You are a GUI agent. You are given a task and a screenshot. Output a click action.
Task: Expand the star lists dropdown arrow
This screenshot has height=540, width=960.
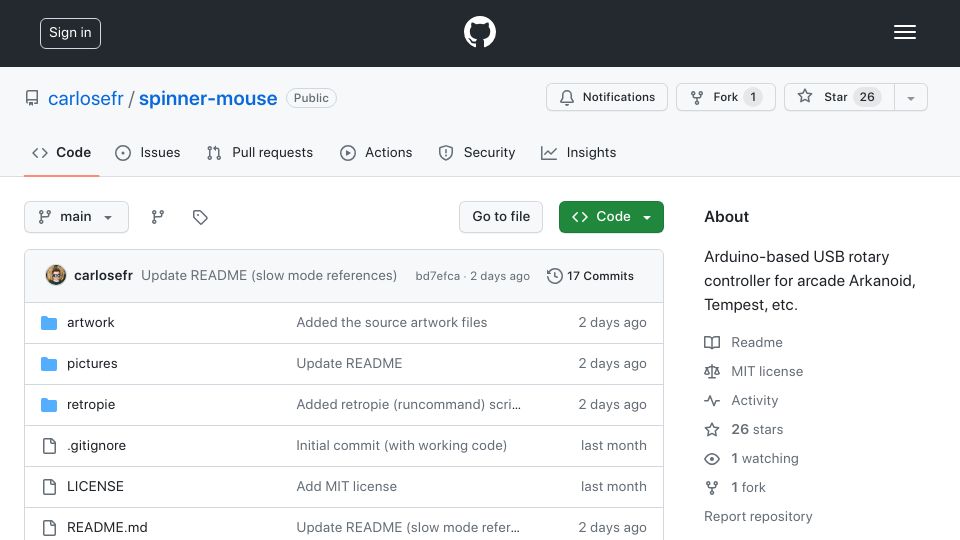[x=910, y=98]
